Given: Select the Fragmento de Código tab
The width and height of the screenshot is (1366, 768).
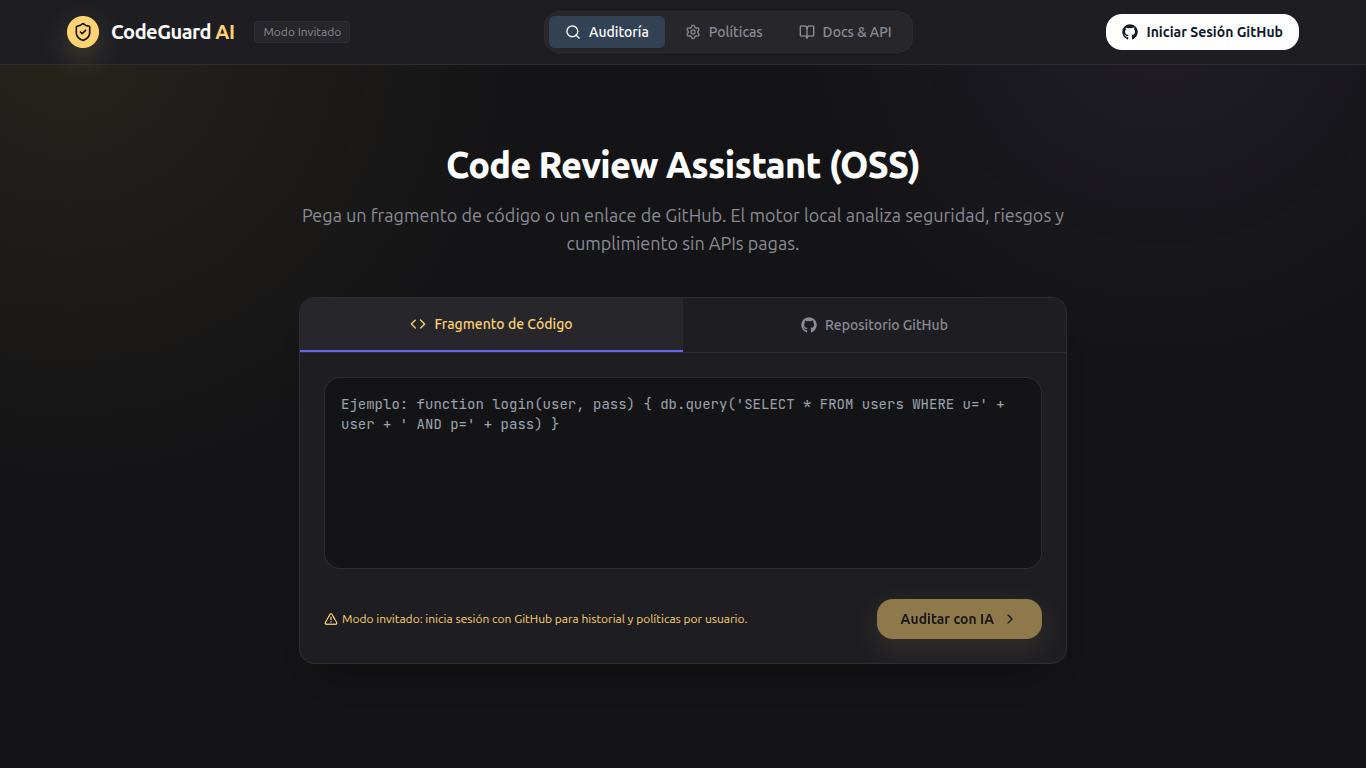Looking at the screenshot, I should click(491, 324).
